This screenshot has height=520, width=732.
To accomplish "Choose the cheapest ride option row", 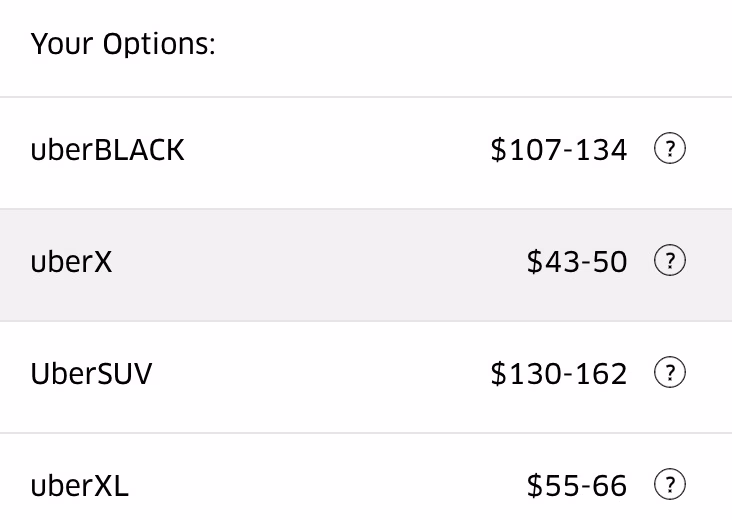I will click(366, 264).
